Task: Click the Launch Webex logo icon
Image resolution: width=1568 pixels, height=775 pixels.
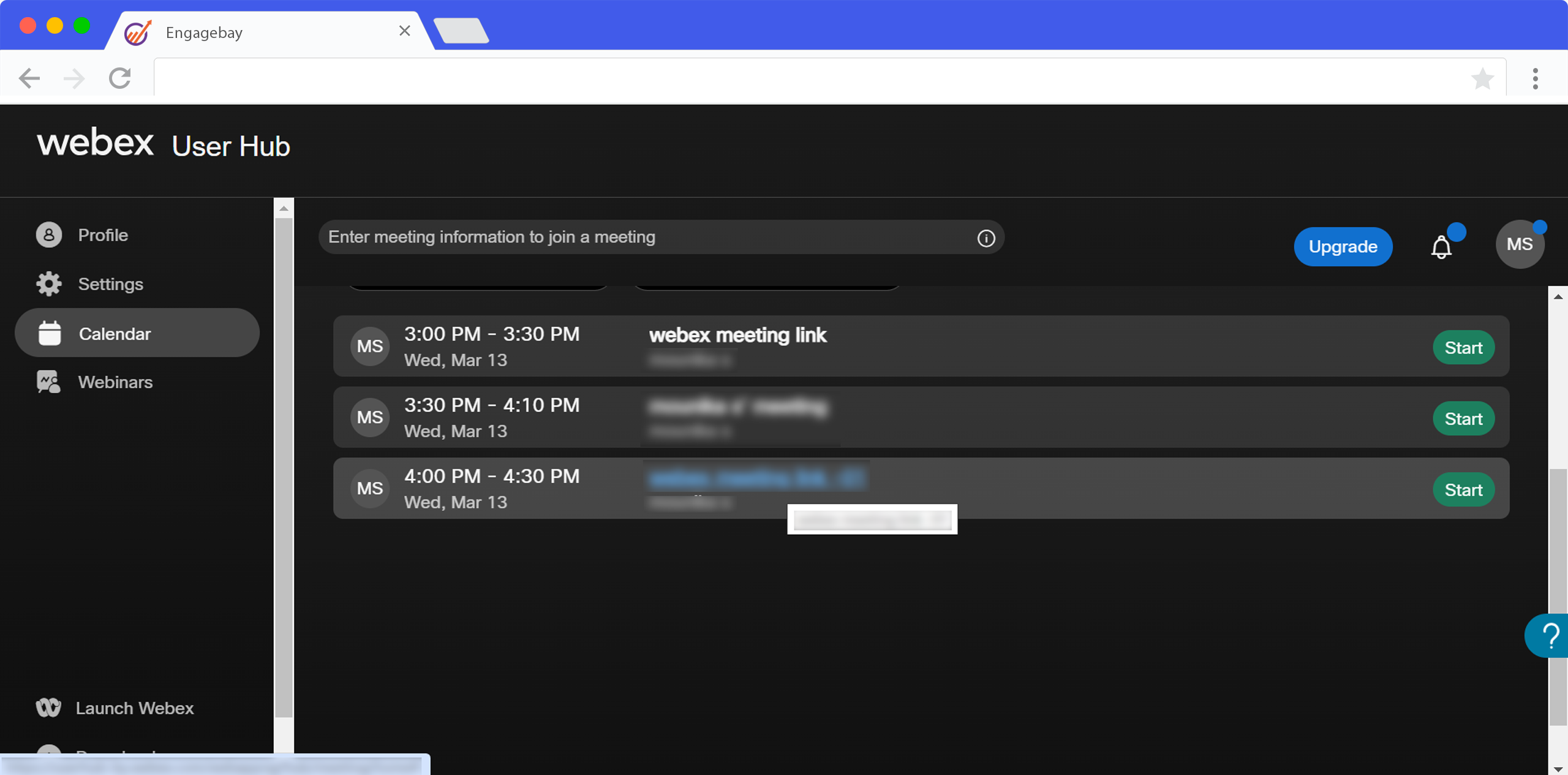Action: [48, 708]
